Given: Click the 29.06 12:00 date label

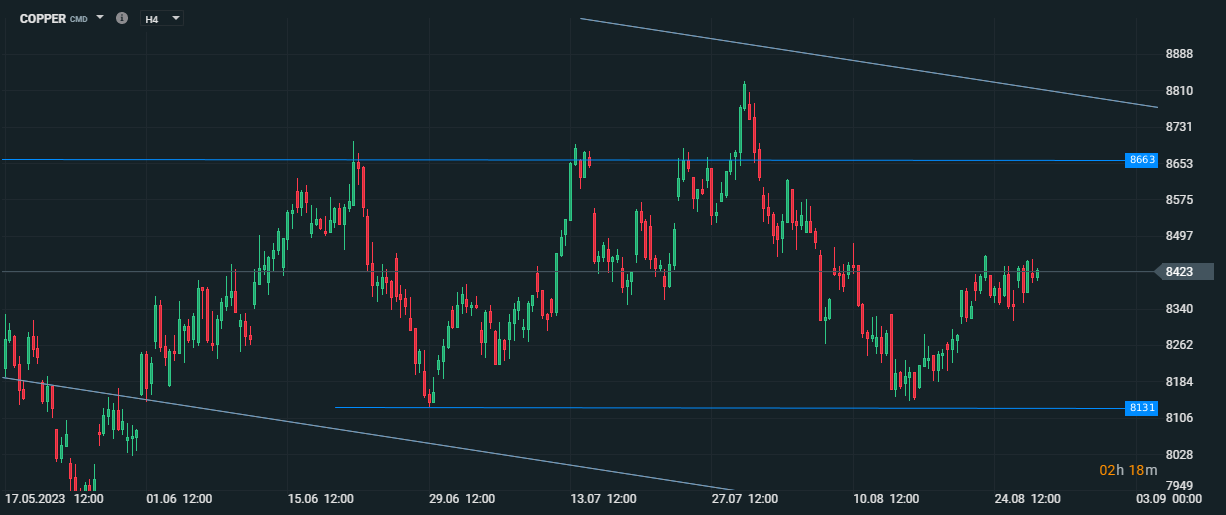Looking at the screenshot, I should pyautogui.click(x=462, y=498).
